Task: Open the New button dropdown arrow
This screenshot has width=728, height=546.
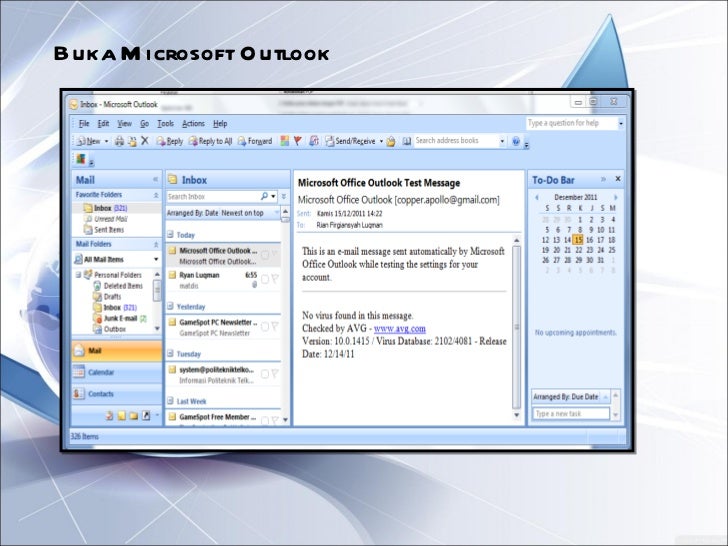Action: [106, 141]
